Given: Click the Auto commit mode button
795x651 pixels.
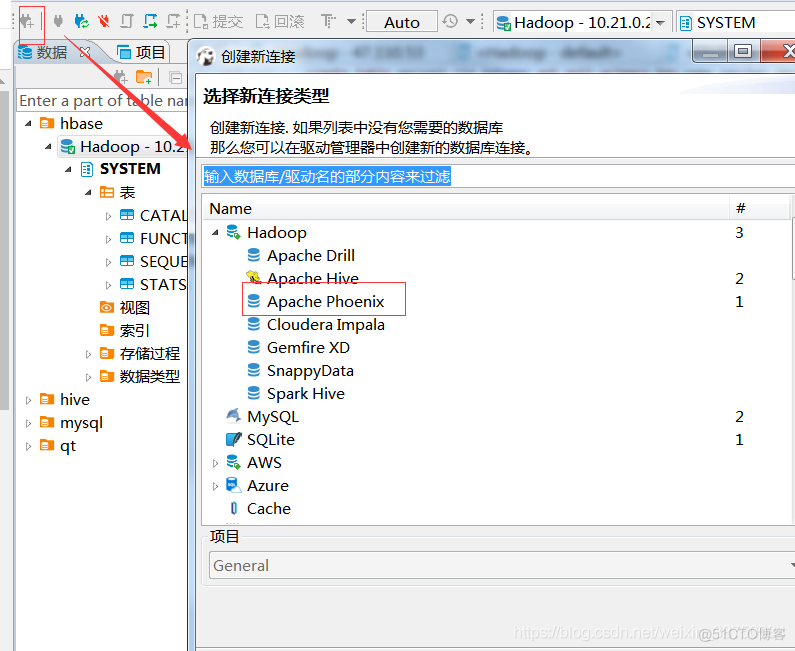Looking at the screenshot, I should [402, 22].
